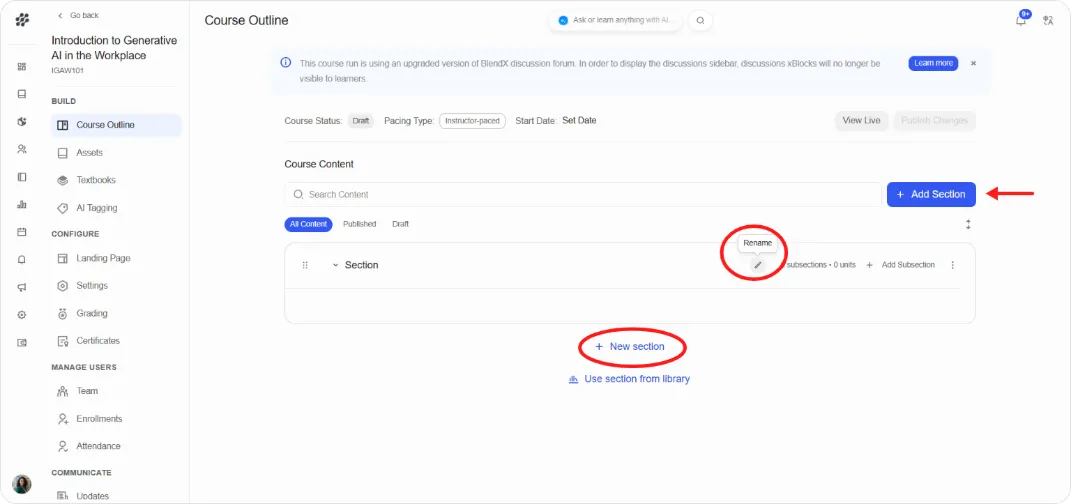Click the Section drag handle
Viewport: 1071px width, 504px height.
[305, 265]
